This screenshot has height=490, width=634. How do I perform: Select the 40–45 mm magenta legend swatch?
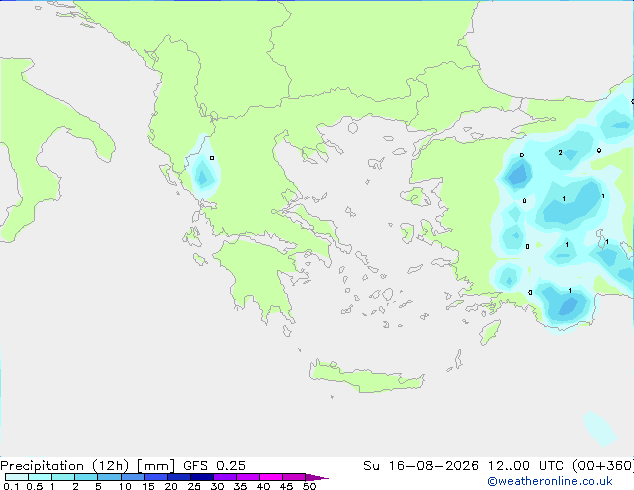(x=271, y=477)
